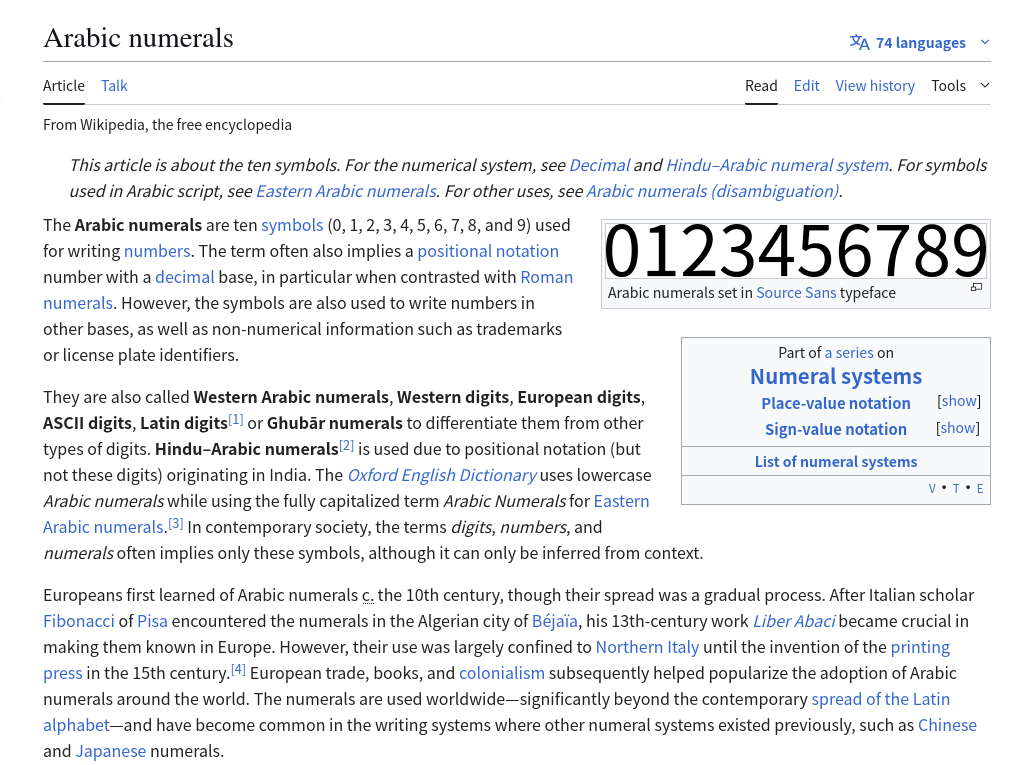The image size is (1009, 765).
Task: Open the Source Sans typeface link
Action: [795, 293]
